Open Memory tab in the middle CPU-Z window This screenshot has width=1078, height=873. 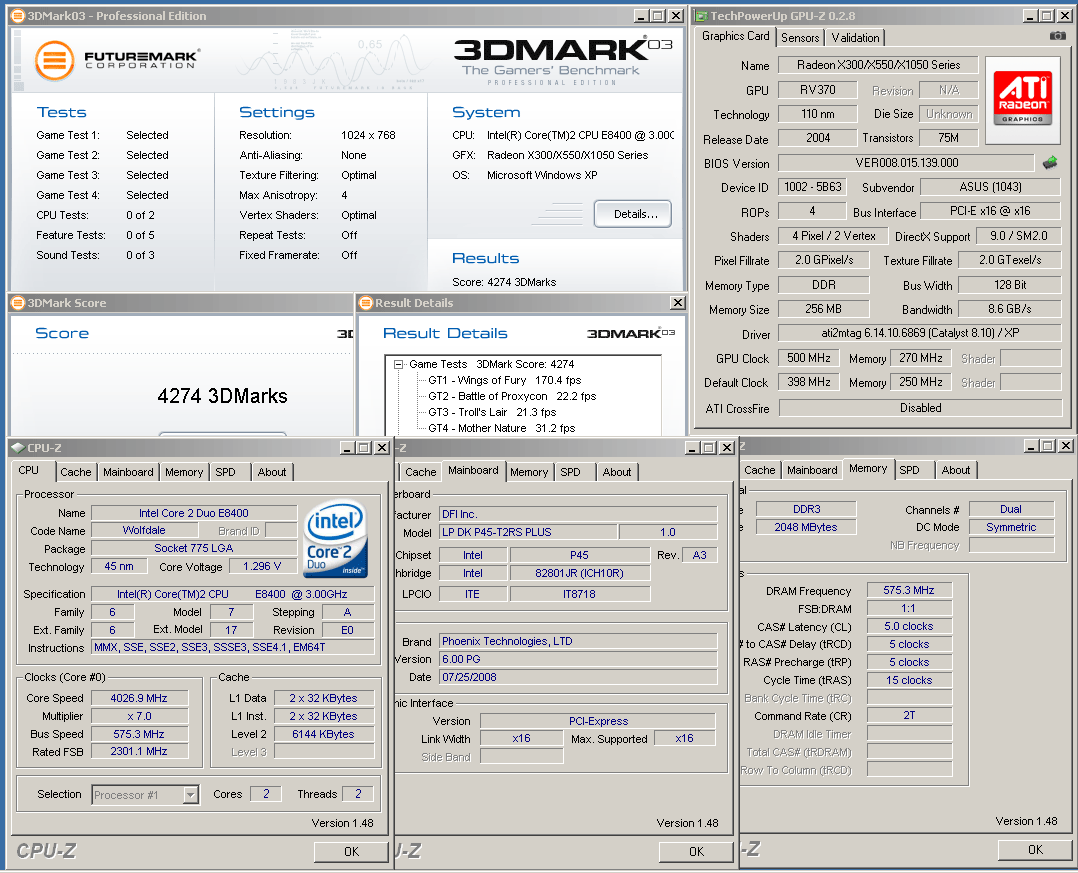pos(529,472)
